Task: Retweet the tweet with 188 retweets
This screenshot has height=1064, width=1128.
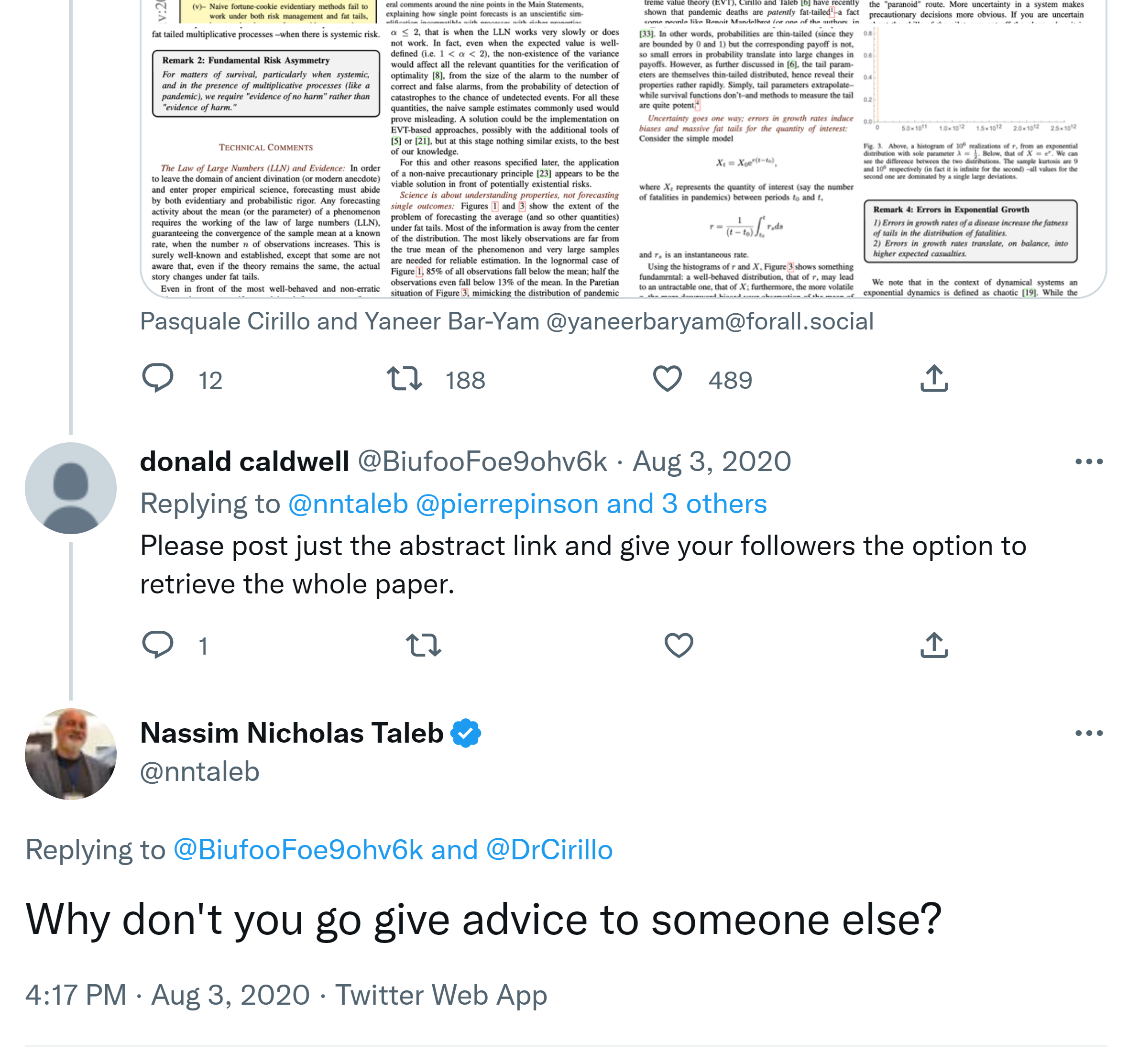Action: coord(404,379)
